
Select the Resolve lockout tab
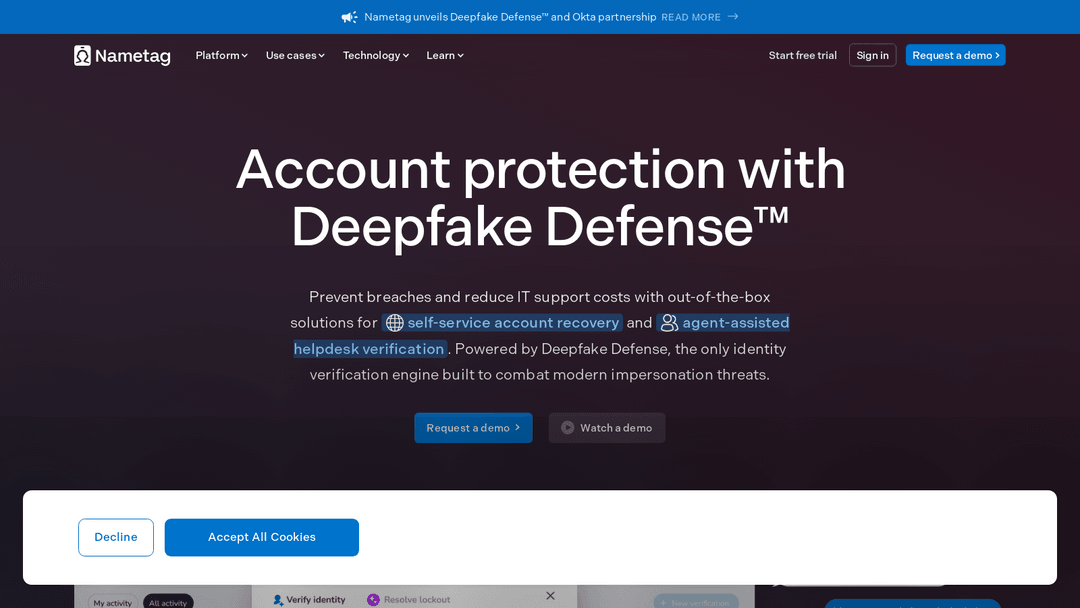coord(408,600)
